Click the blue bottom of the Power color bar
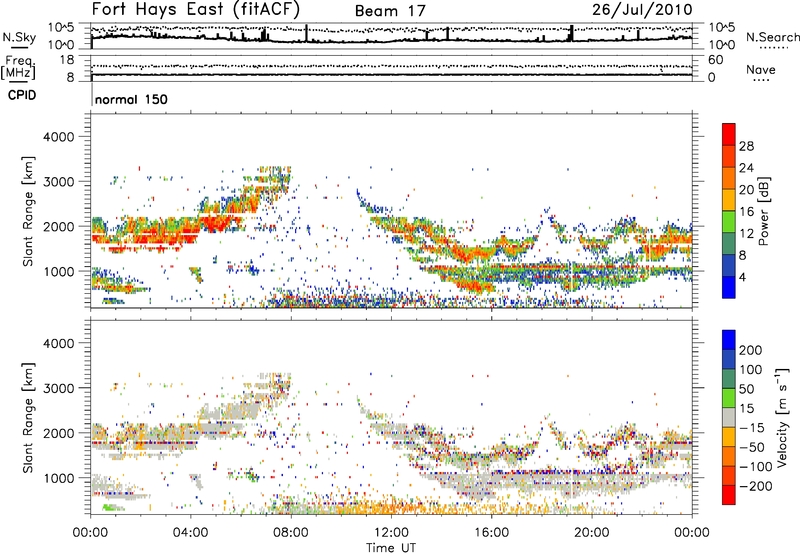Image resolution: width=800 pixels, height=554 pixels. click(x=729, y=287)
